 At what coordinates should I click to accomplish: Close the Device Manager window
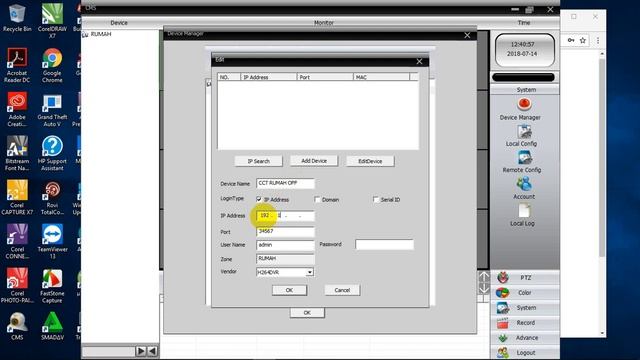(x=467, y=36)
